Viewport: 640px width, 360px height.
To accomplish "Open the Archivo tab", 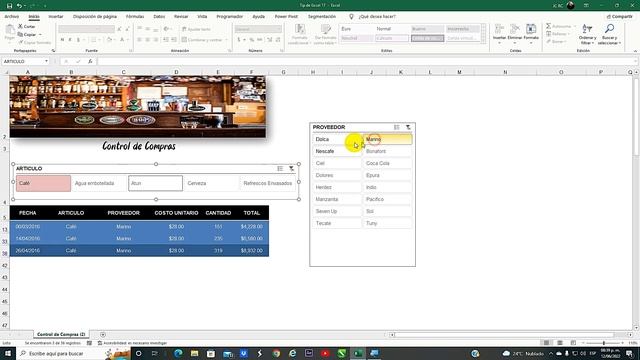I will pos(11,17).
